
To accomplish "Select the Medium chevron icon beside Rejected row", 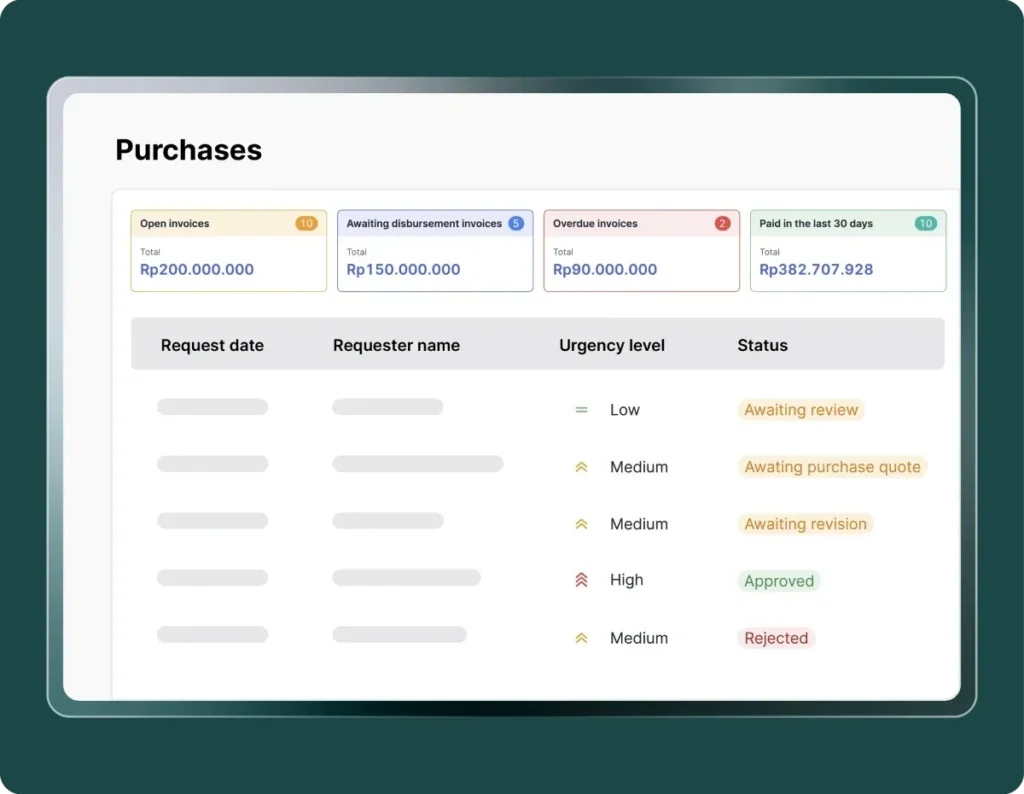I will 581,637.
